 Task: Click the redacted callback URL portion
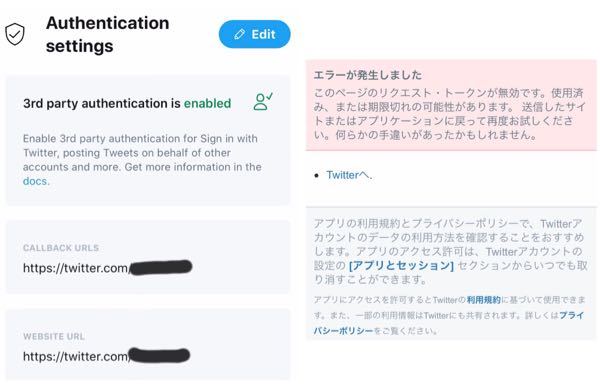point(160,267)
